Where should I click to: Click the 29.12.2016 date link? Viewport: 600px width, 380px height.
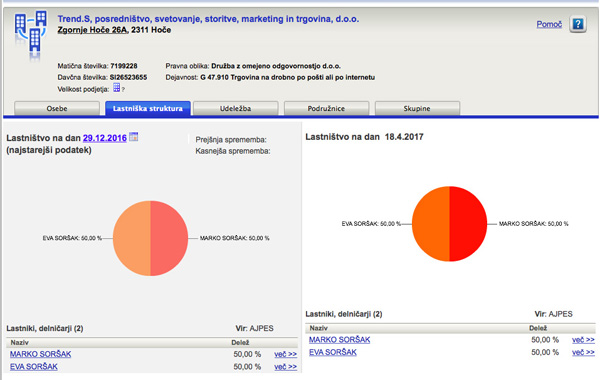pyautogui.click(x=105, y=138)
